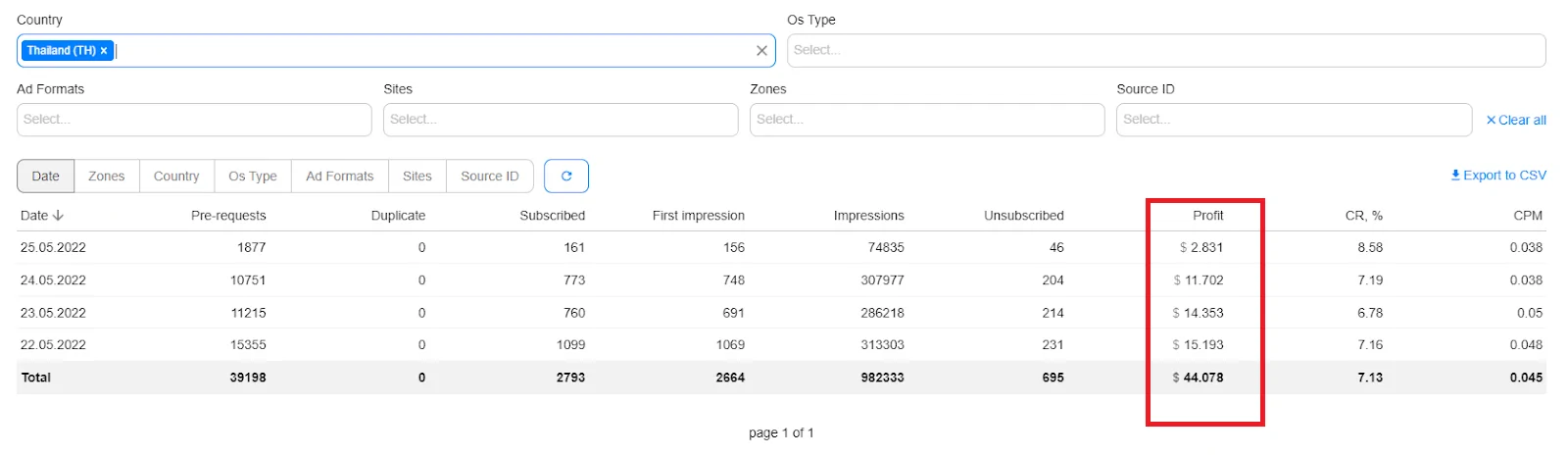Open the Zones filter dropdown

click(x=926, y=120)
